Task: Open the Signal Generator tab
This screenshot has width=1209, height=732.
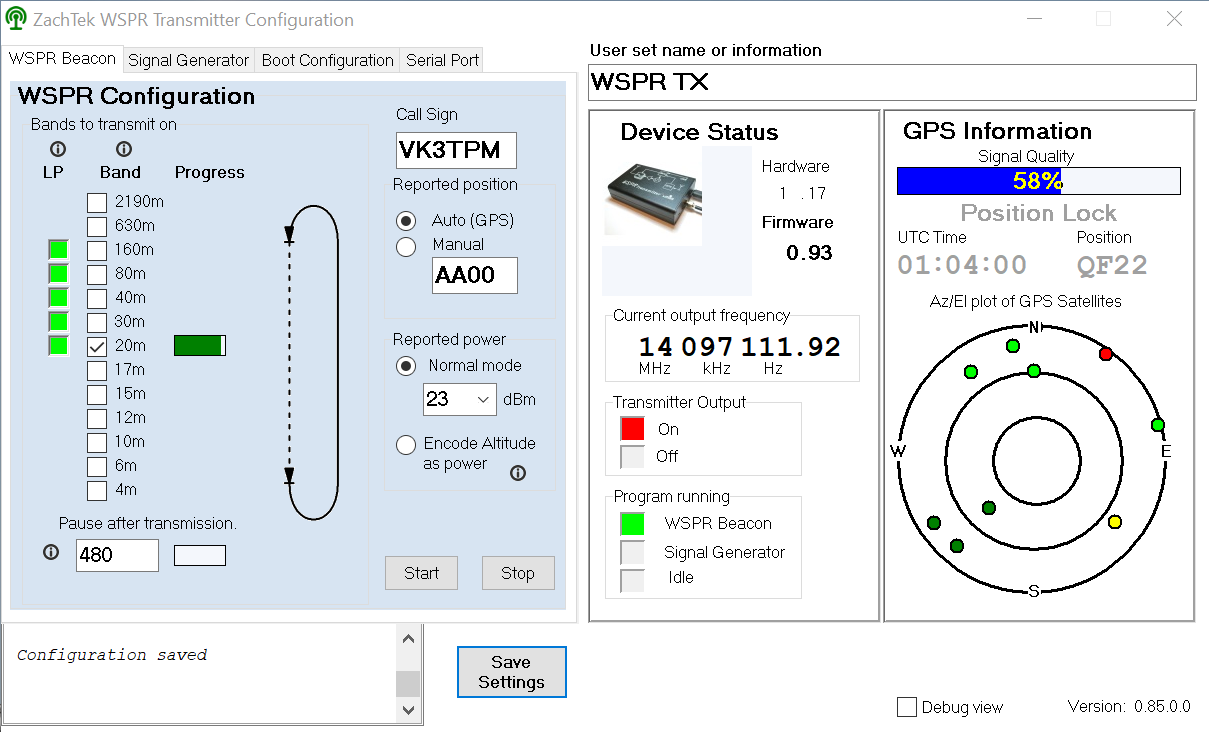Action: (189, 60)
